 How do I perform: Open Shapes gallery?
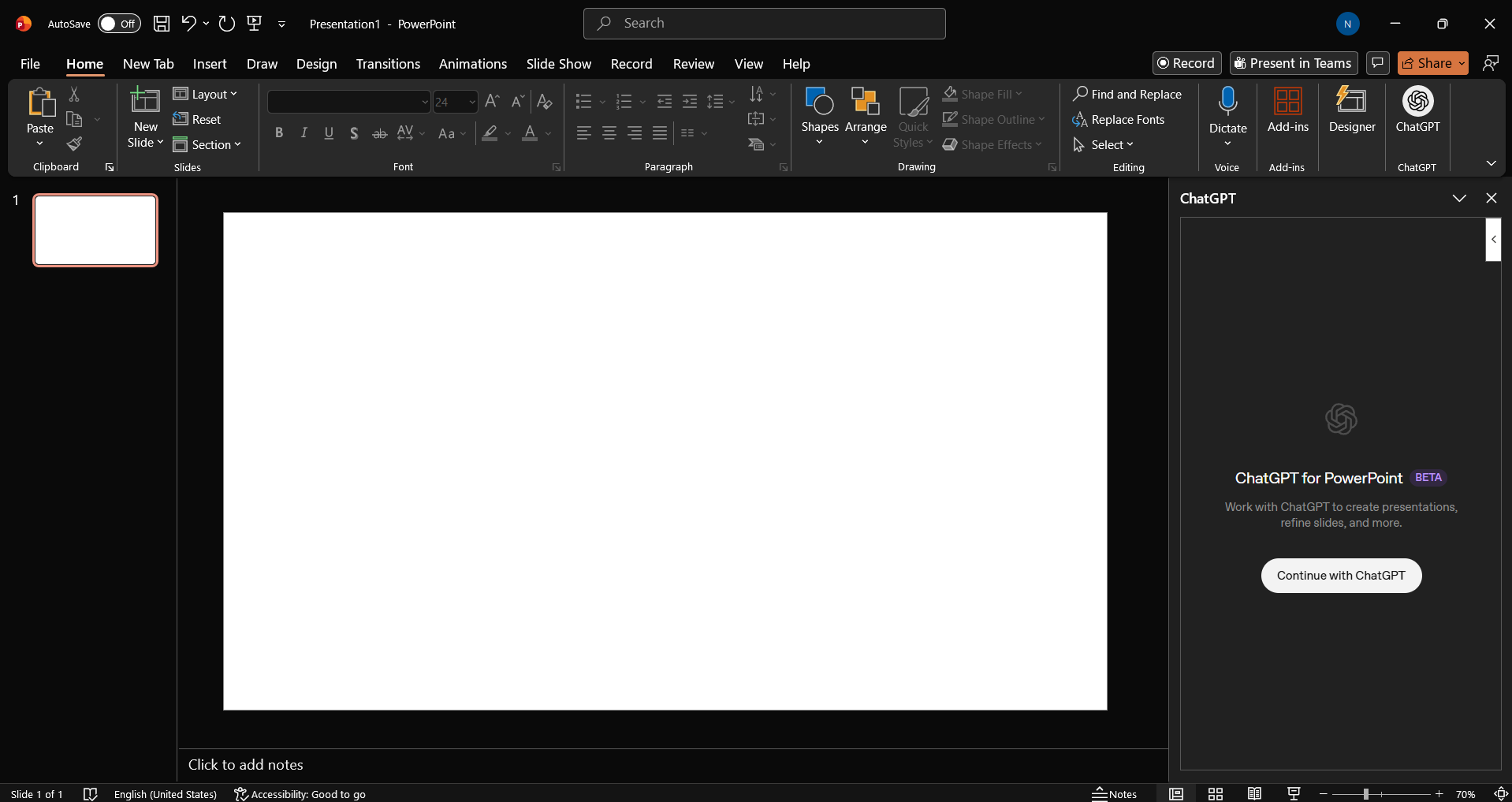pyautogui.click(x=820, y=117)
